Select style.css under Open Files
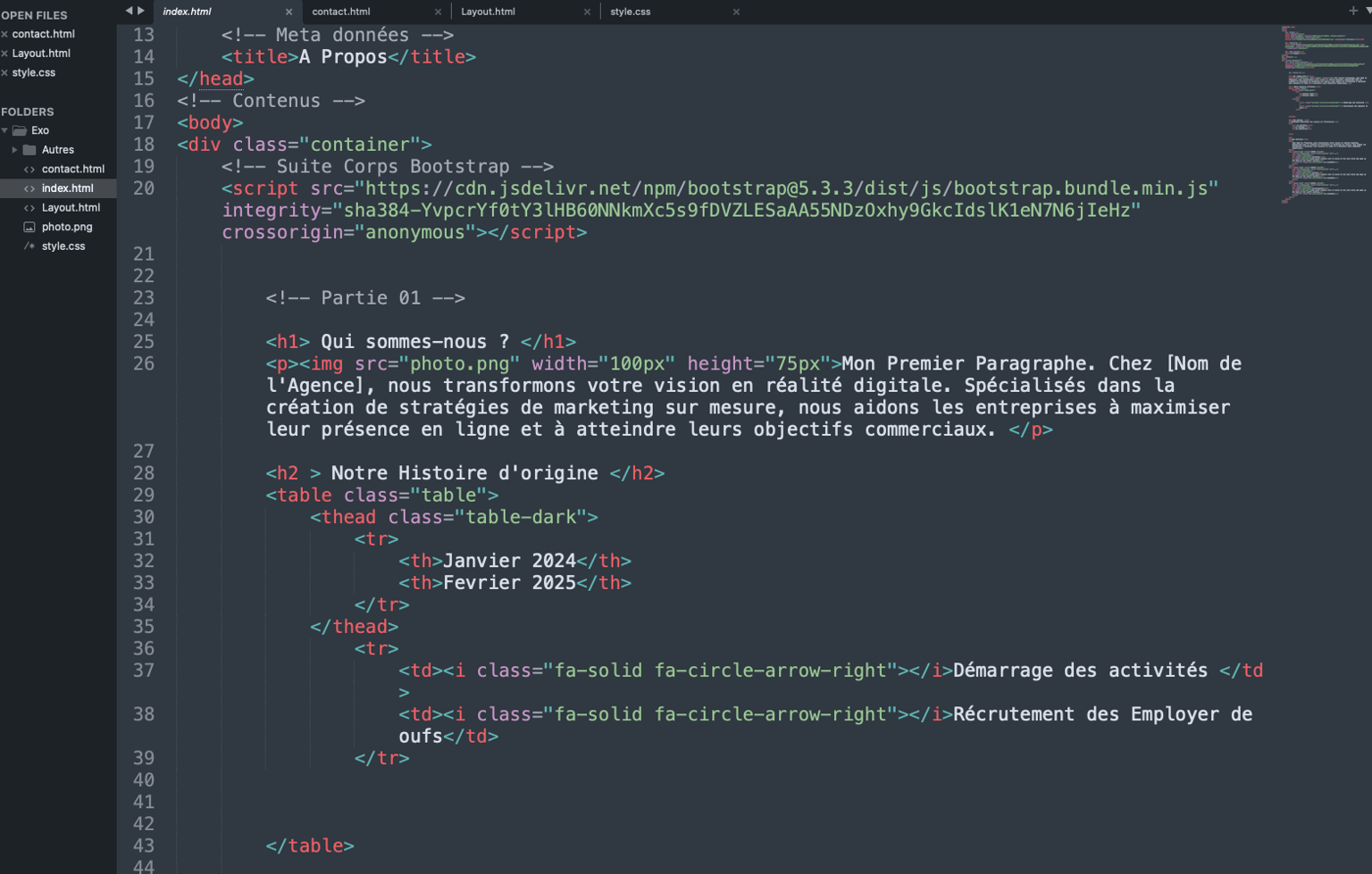The image size is (1372, 874). coord(34,73)
